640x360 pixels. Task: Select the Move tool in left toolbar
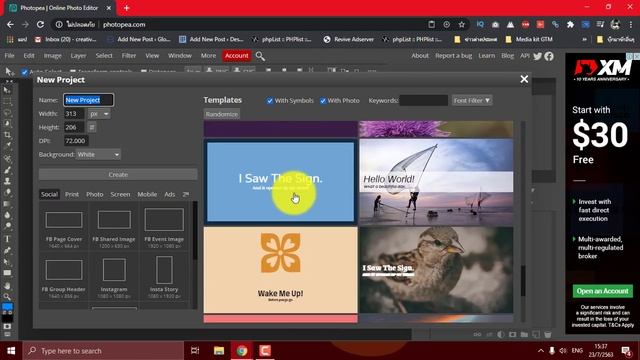(x=7, y=90)
